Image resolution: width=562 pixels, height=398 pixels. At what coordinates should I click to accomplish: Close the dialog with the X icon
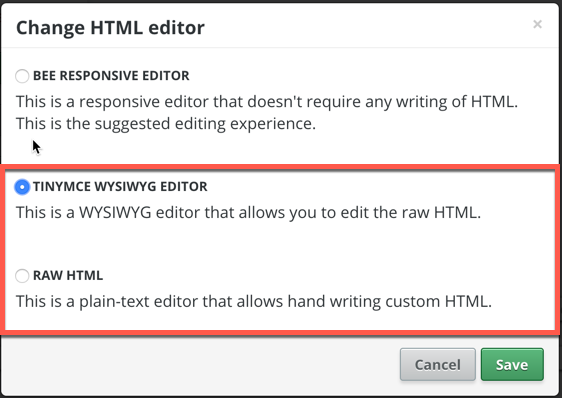(x=537, y=24)
